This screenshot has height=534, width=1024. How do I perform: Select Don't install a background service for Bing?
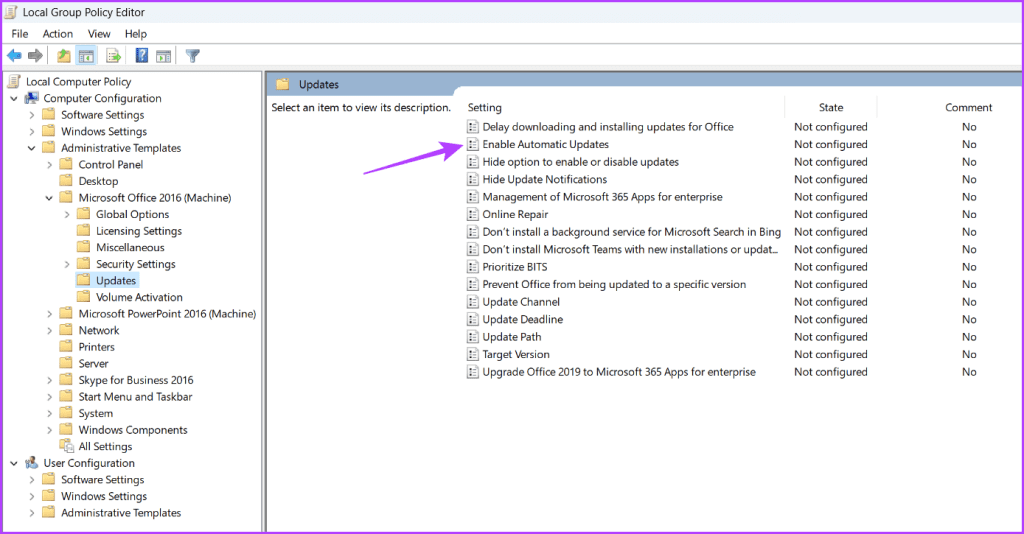632,232
